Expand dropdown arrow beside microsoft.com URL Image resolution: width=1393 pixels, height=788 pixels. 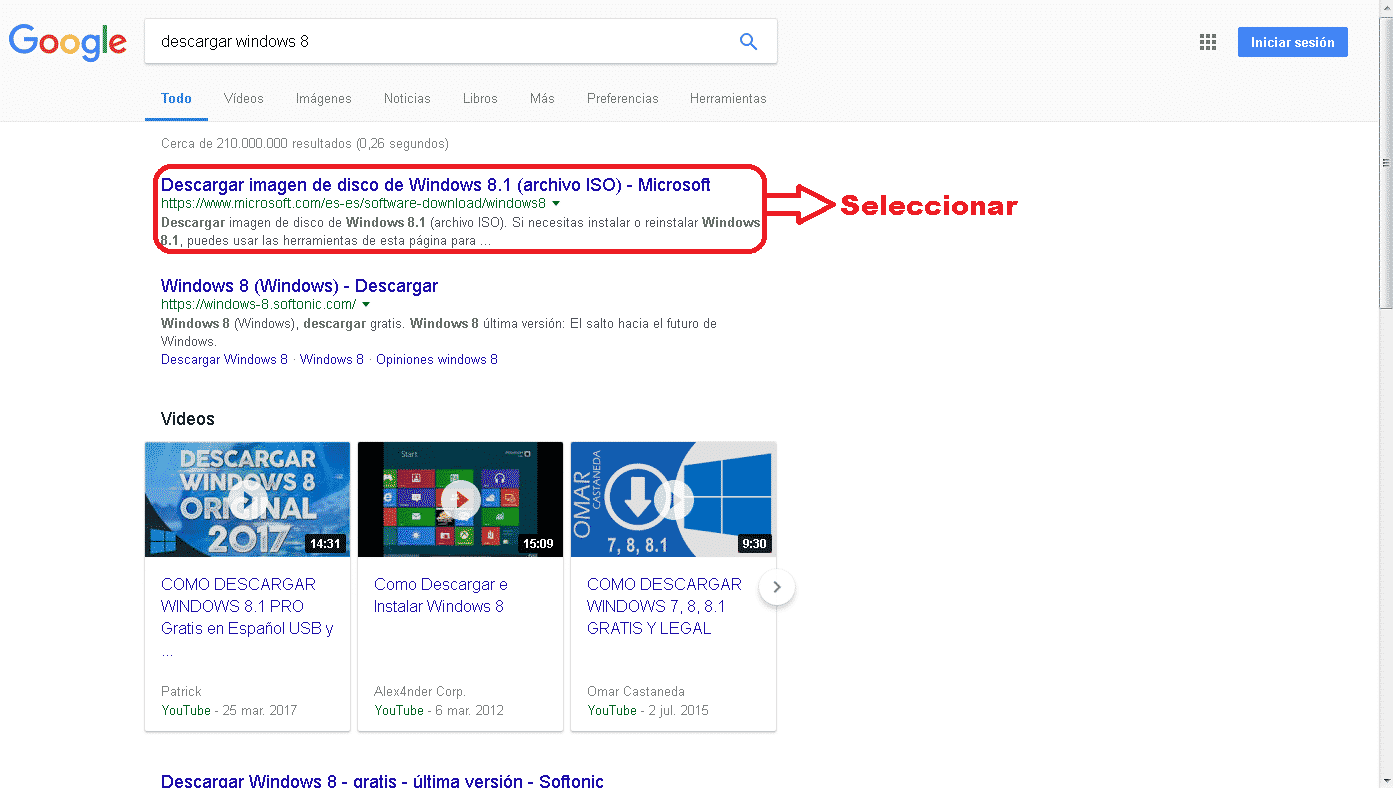coord(557,204)
